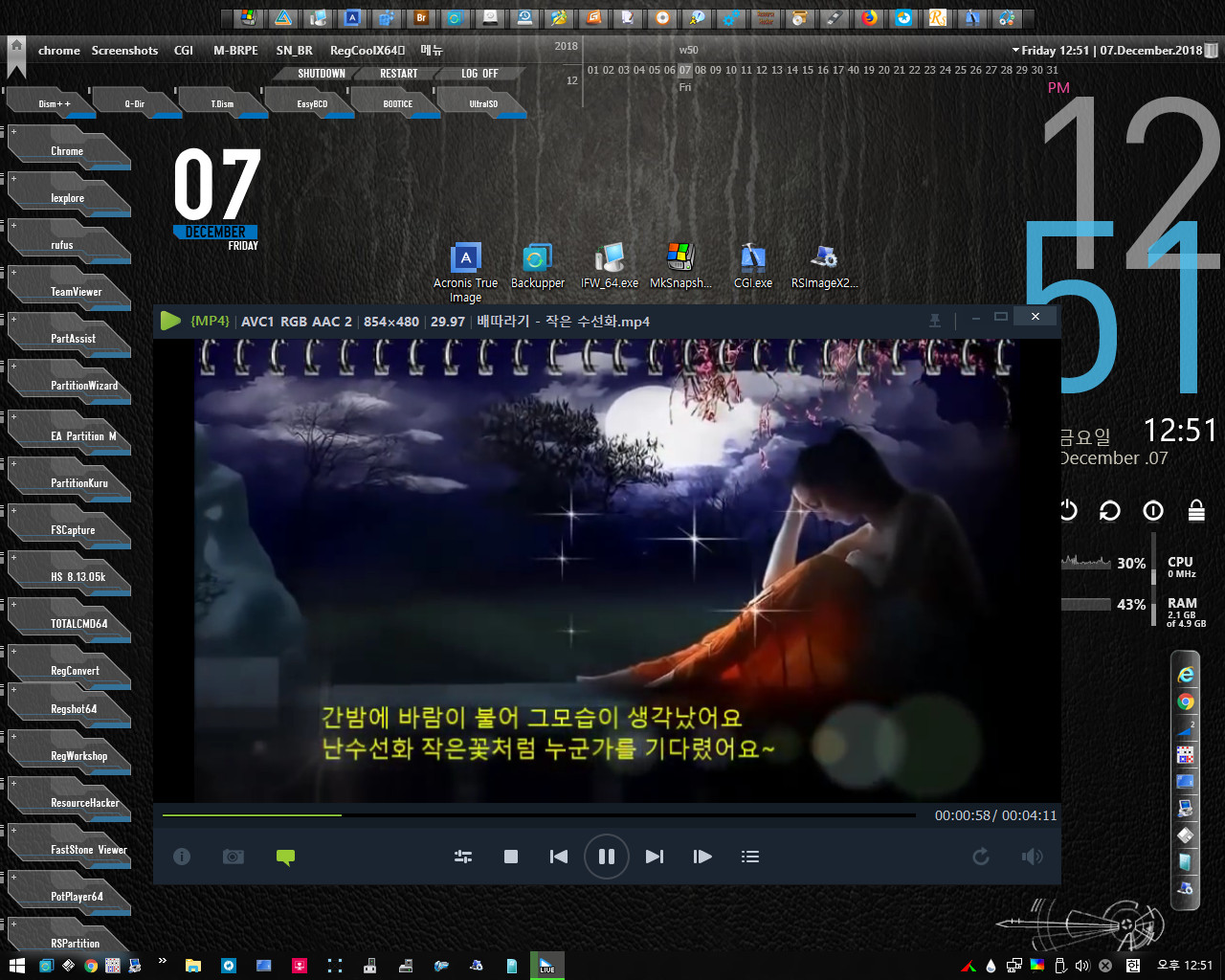Expand plus marker above PartAssist launcher

coord(13,320)
